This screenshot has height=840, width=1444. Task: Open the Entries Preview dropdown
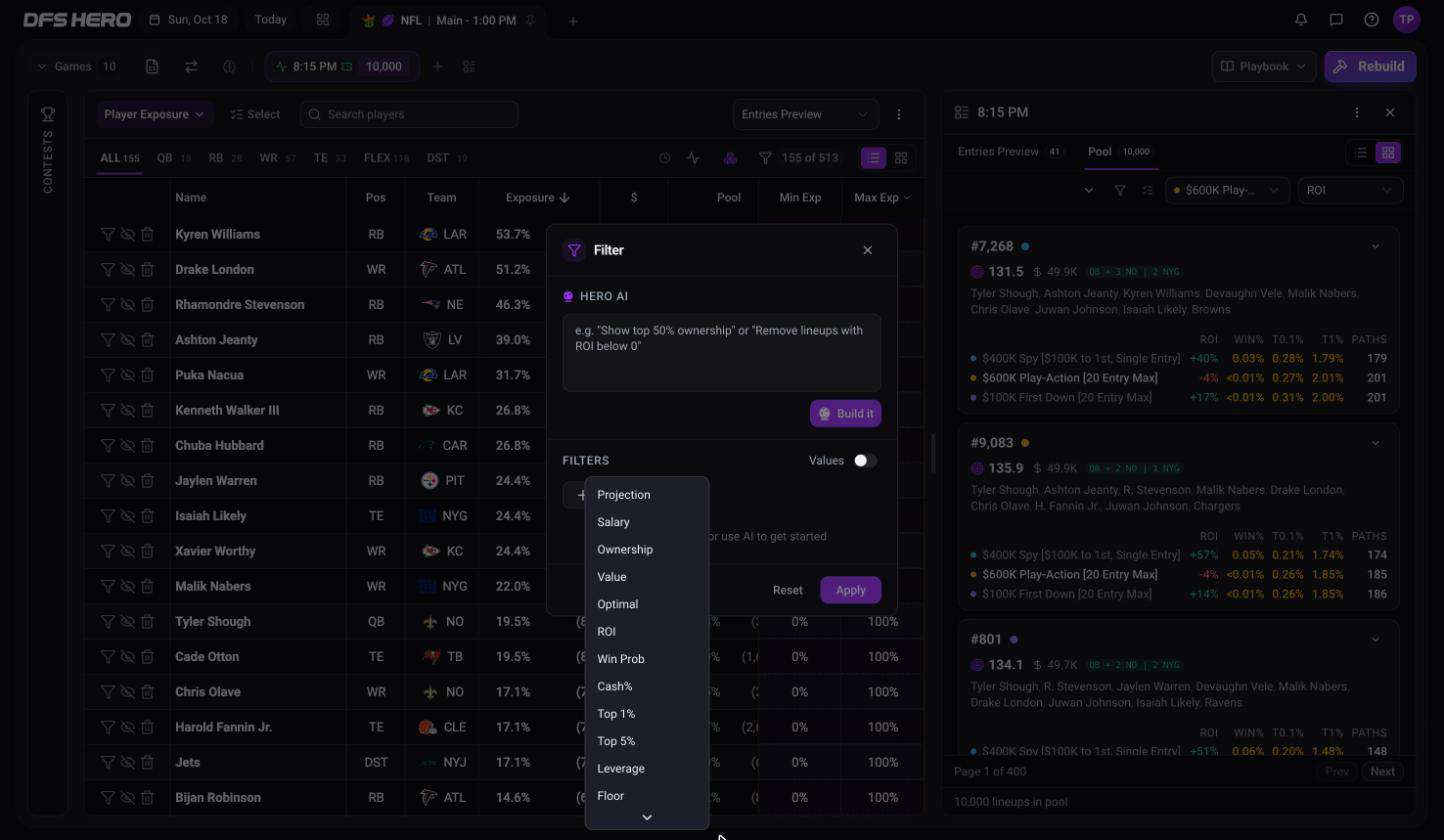(x=805, y=114)
